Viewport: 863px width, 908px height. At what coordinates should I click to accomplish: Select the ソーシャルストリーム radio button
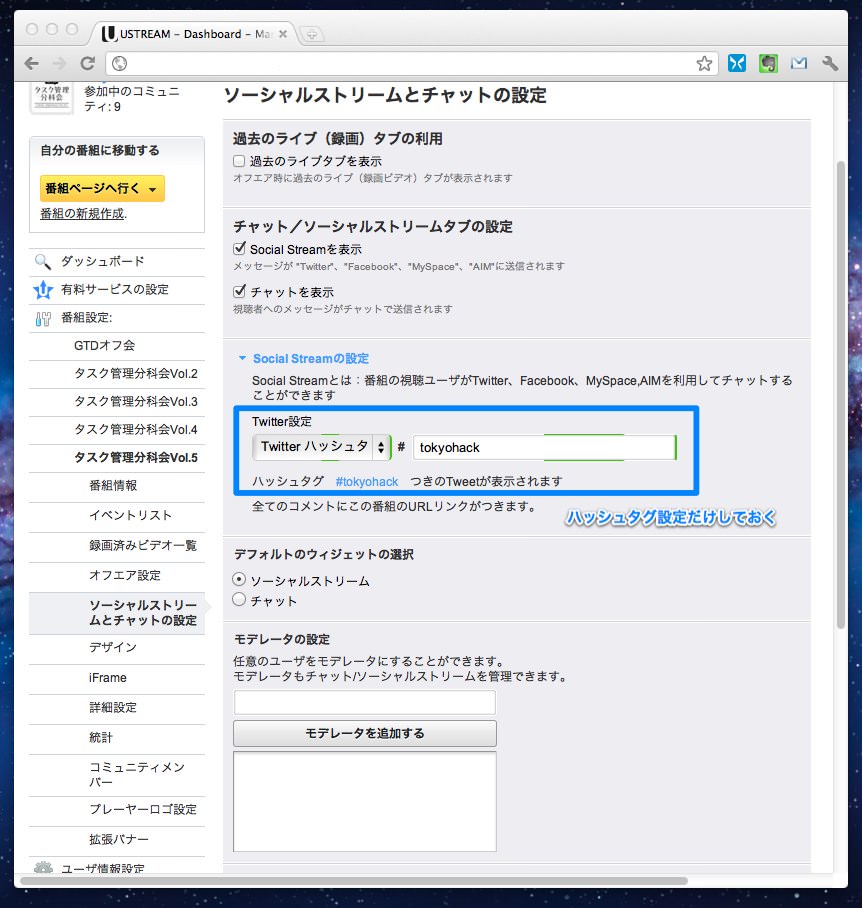239,580
